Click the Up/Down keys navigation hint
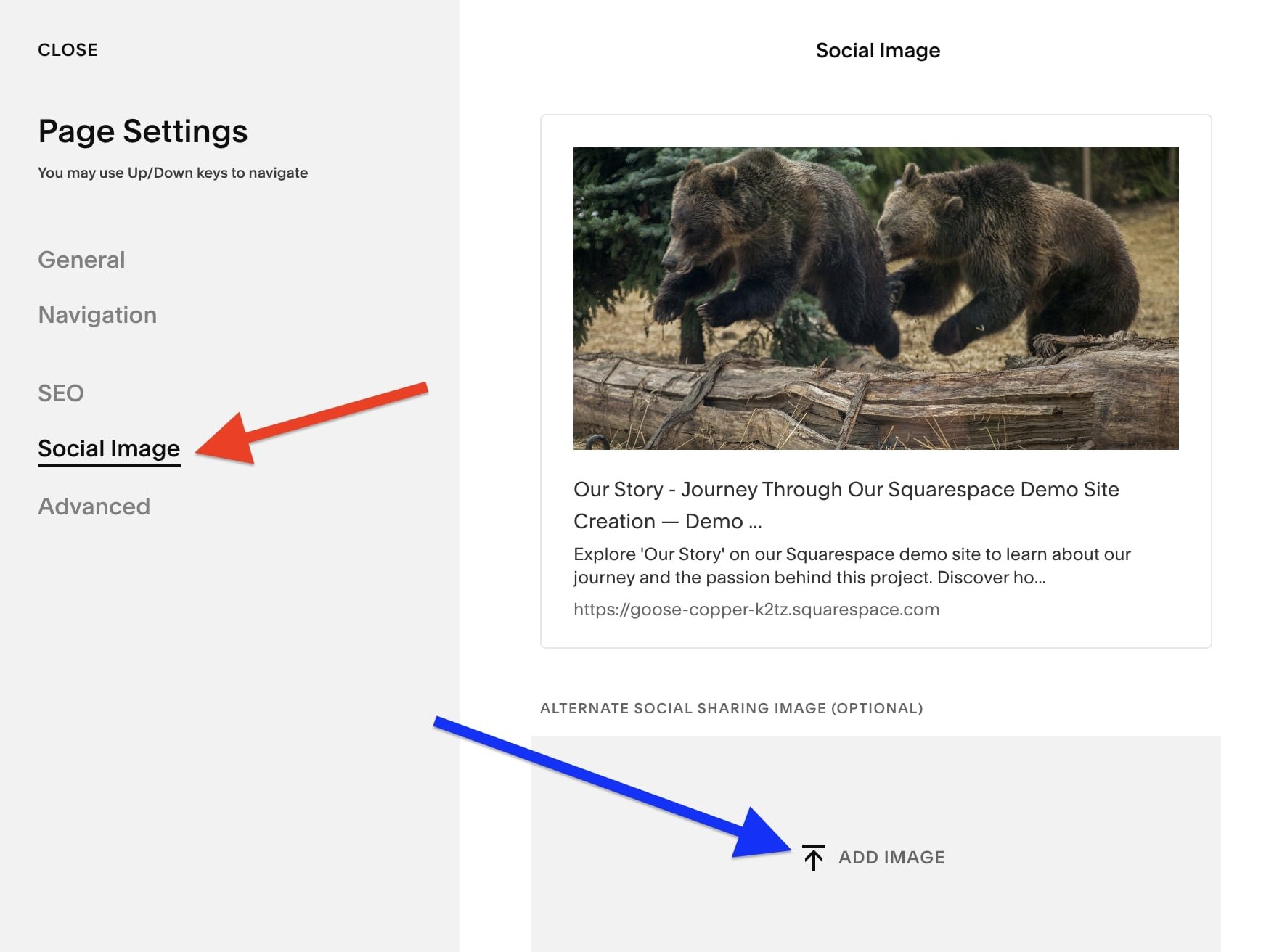The height and width of the screenshot is (952, 1282). coord(173,173)
